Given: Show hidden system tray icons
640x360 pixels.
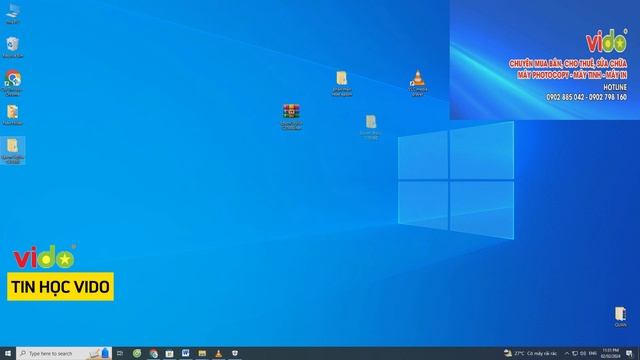Looking at the screenshot, I should pos(567,353).
